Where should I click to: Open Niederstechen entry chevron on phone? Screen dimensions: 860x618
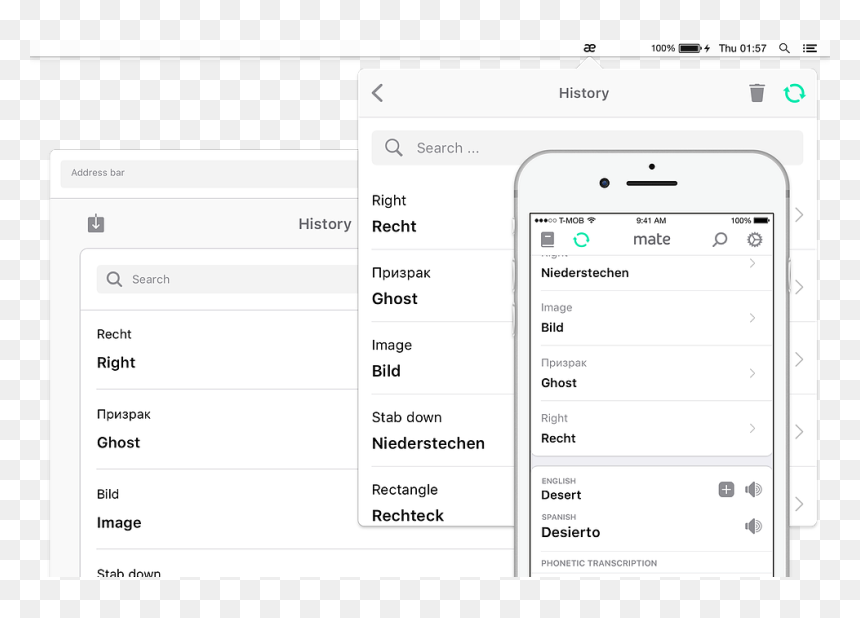pos(752,263)
